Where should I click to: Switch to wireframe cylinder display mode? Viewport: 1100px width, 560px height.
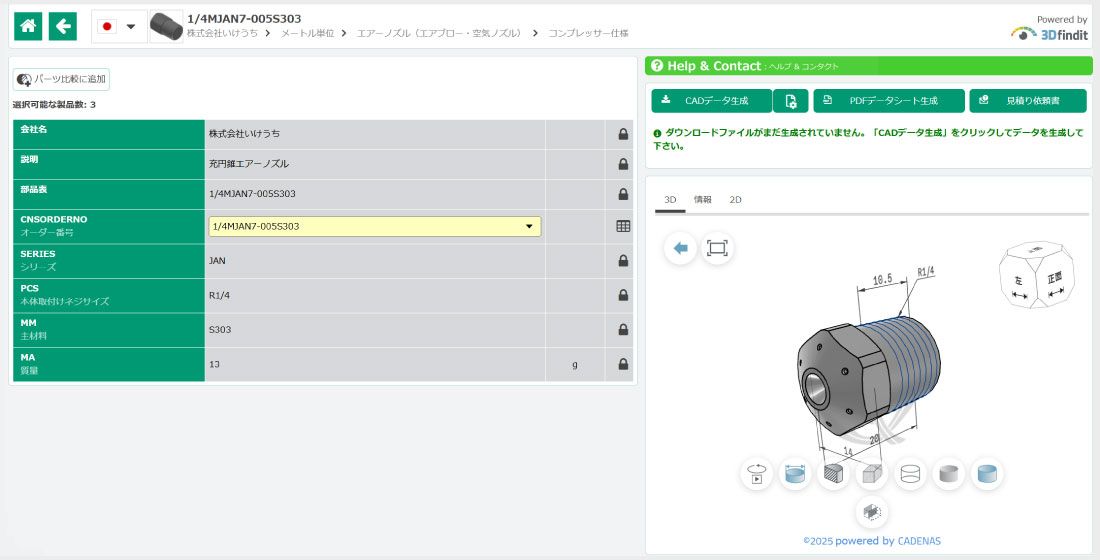point(910,474)
